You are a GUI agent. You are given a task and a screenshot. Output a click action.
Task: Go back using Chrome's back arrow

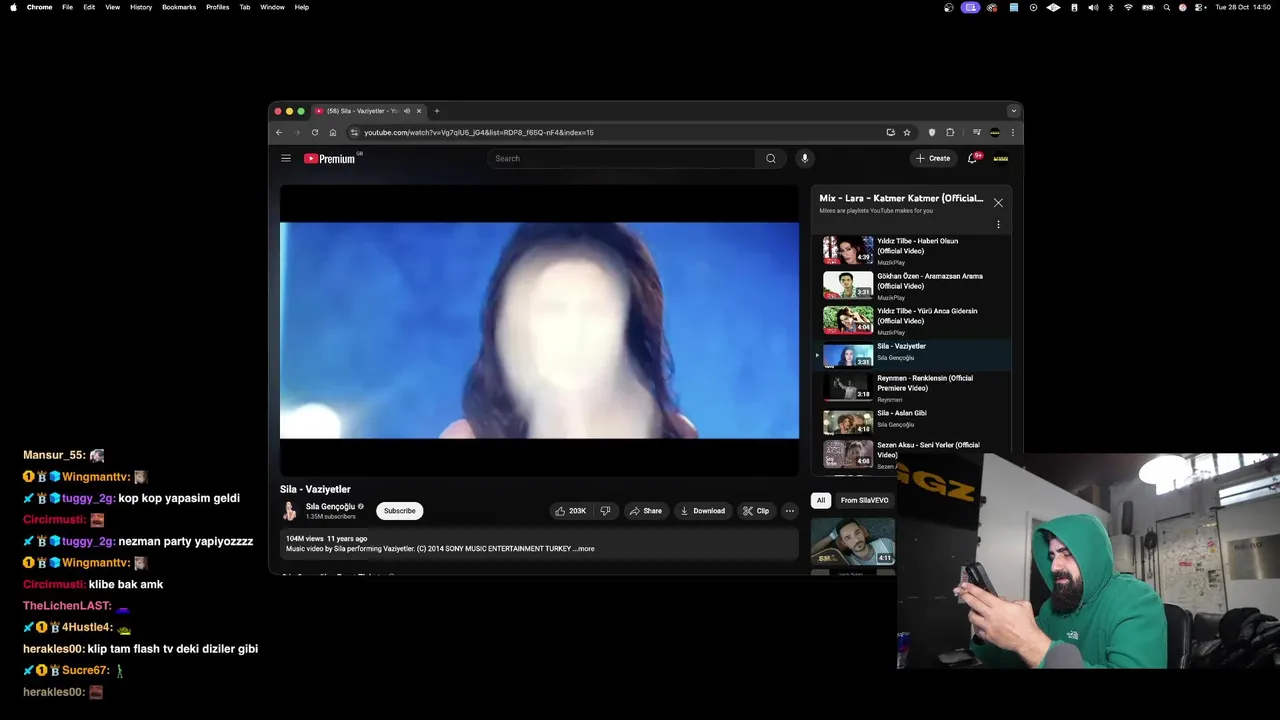pos(279,132)
